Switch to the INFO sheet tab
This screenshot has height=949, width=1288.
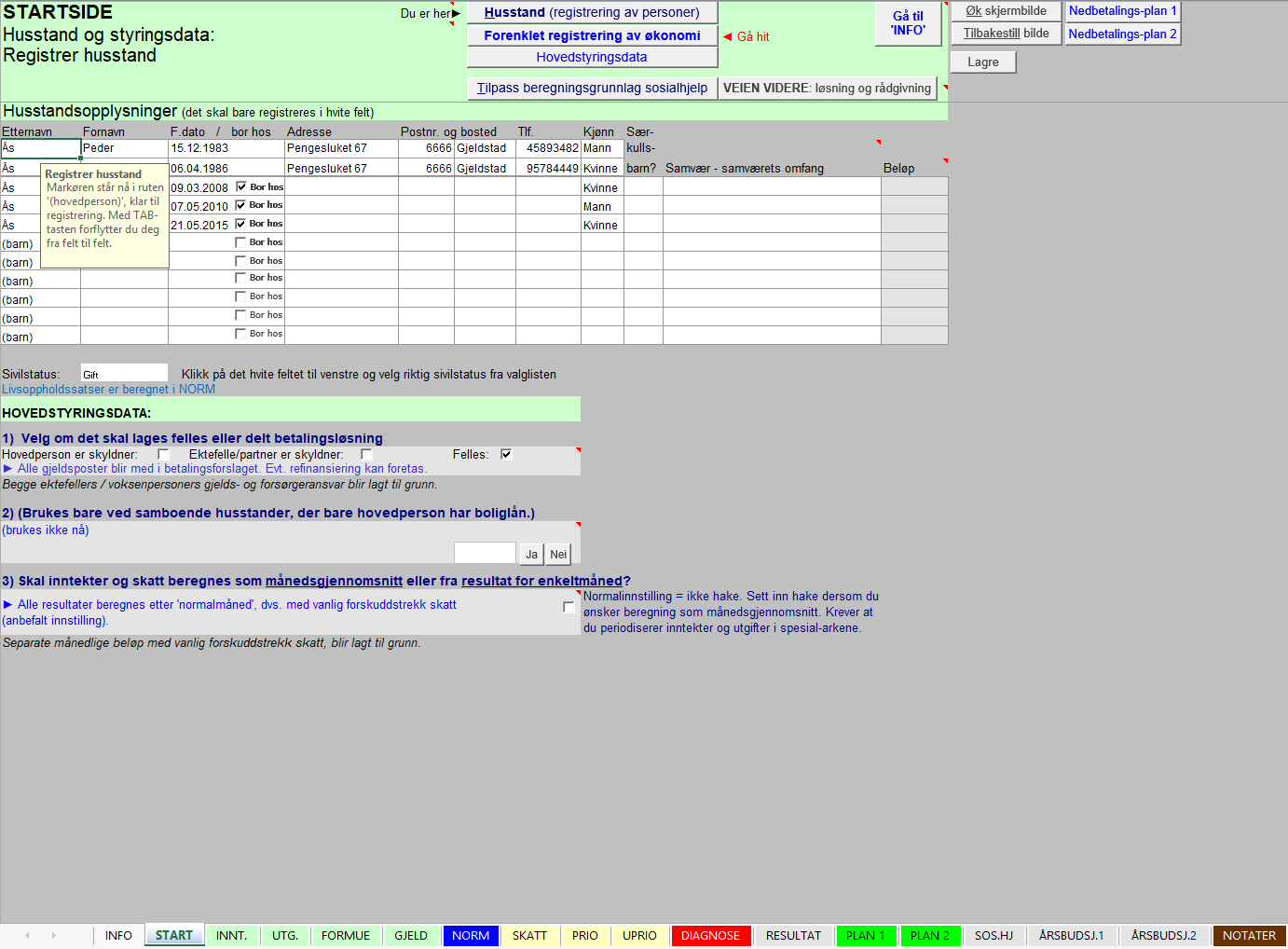[x=118, y=936]
